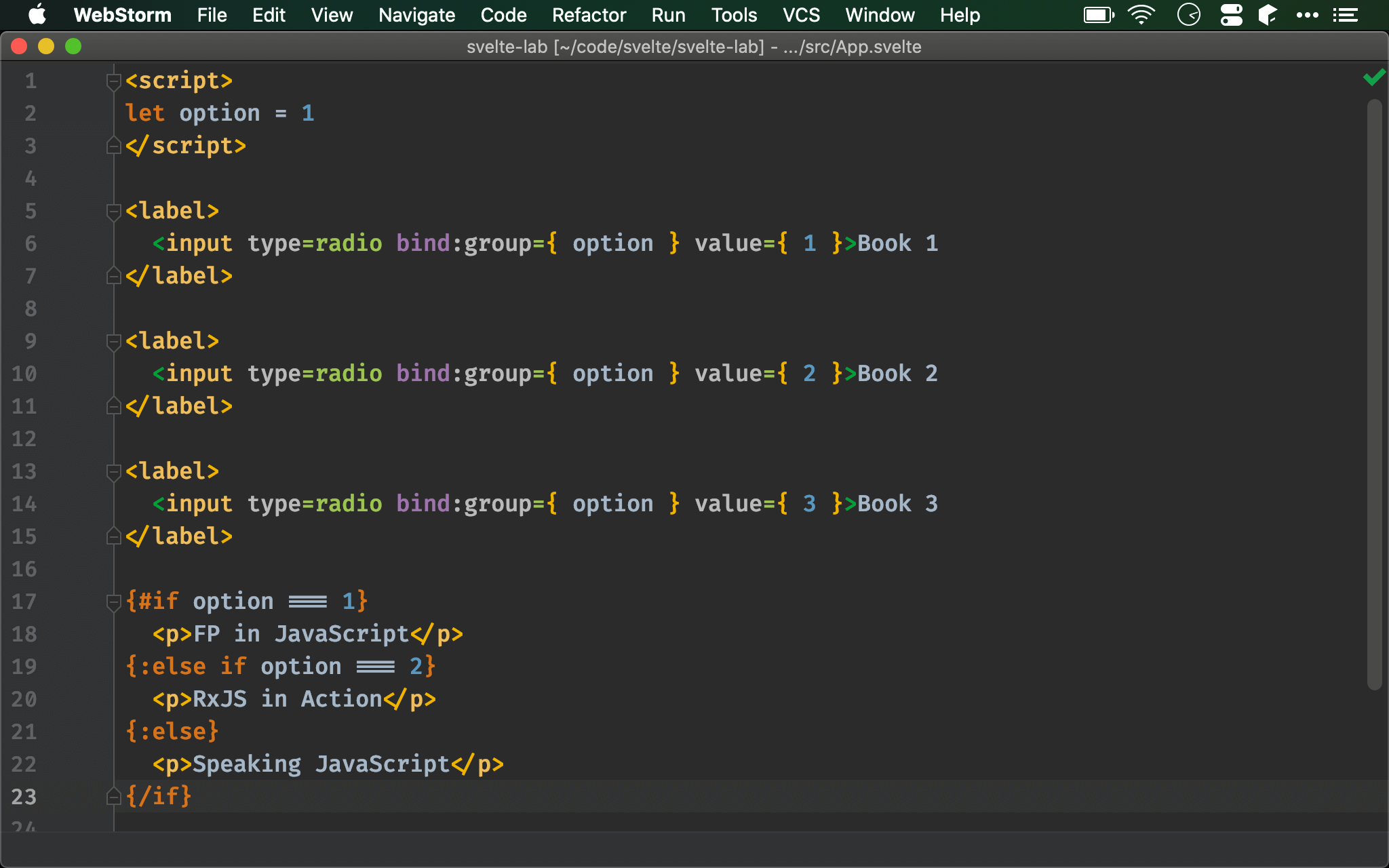Screen dimensions: 1389x868
Task: Collapse the #if block on line 17
Action: (x=113, y=602)
